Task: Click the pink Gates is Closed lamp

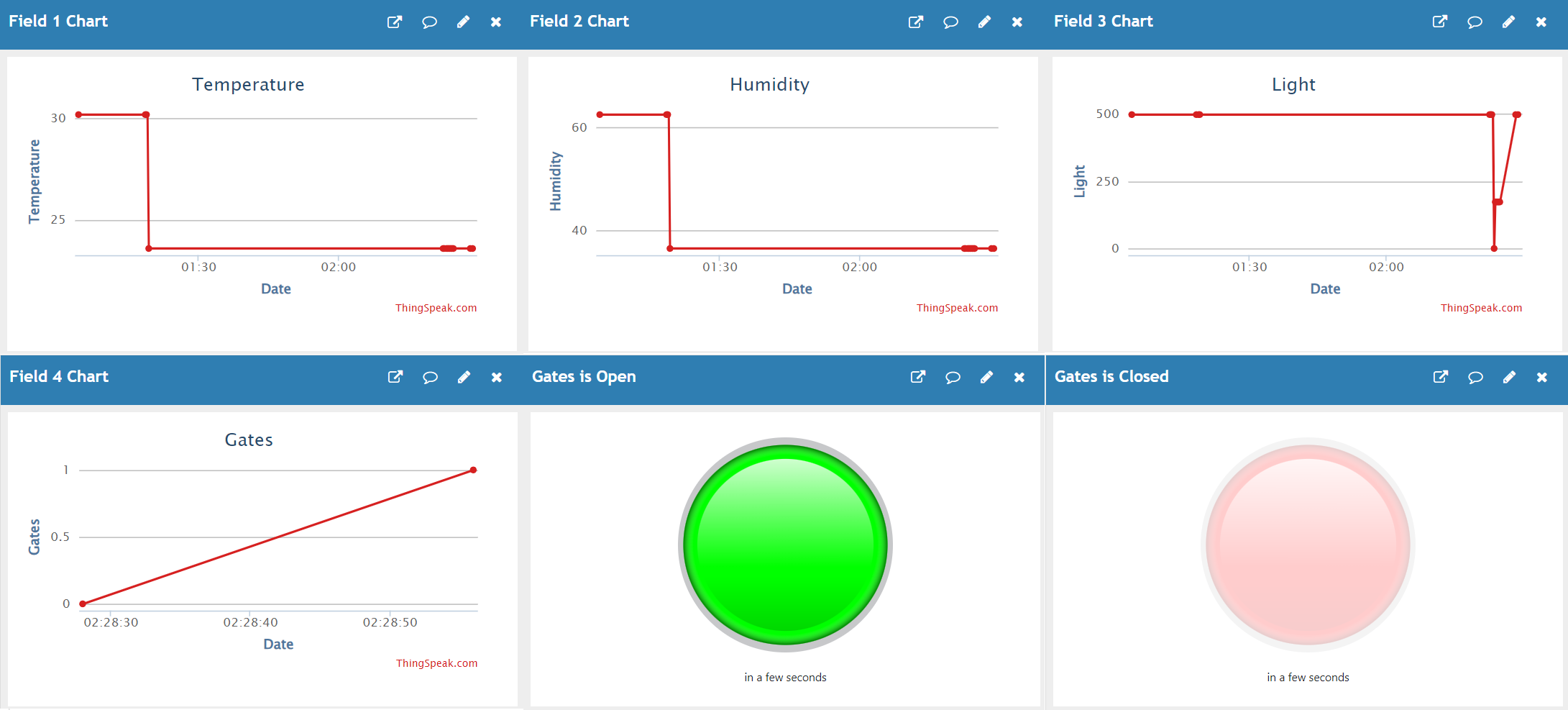Action: point(1308,545)
